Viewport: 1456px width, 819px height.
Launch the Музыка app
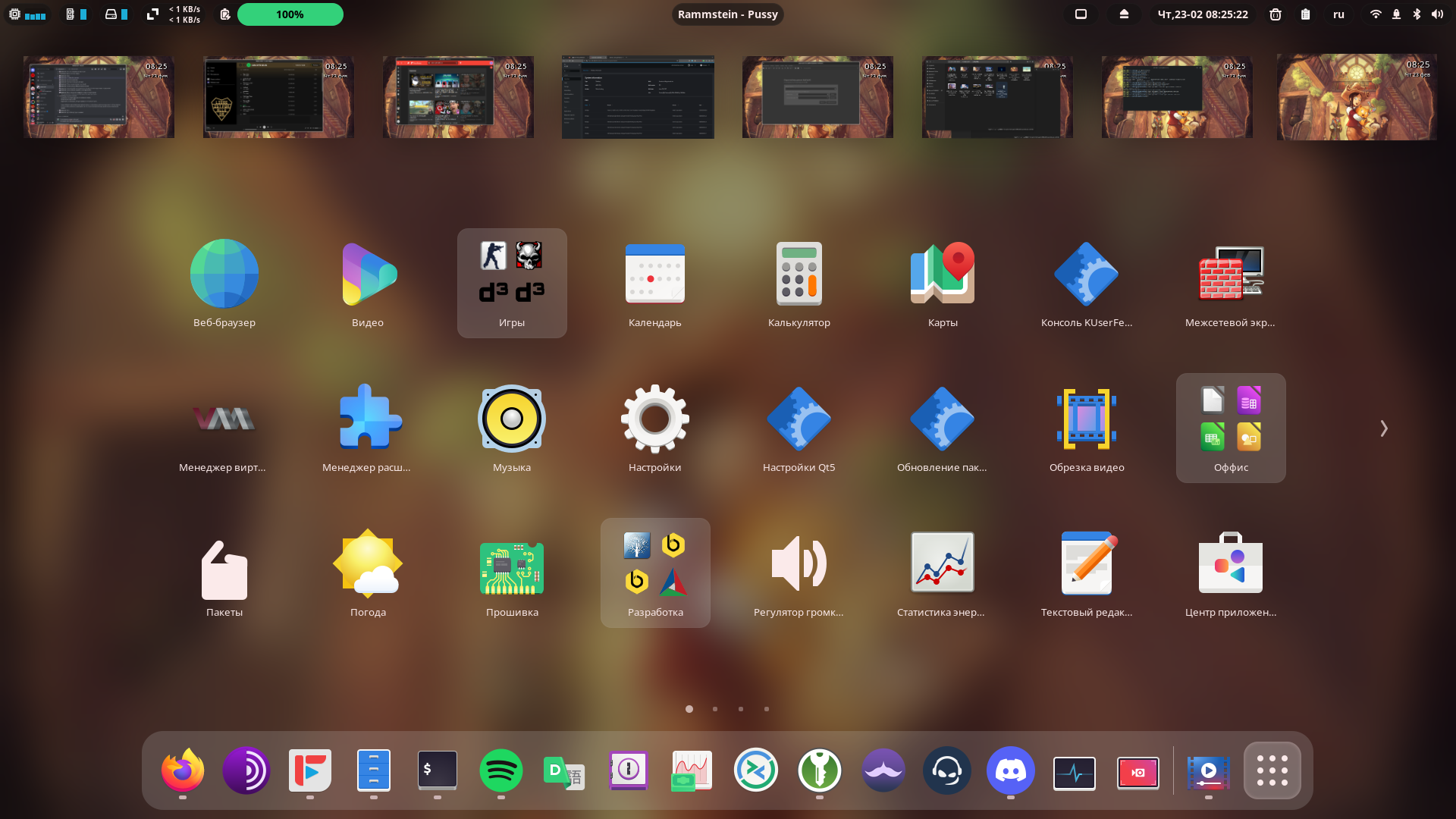point(512,428)
